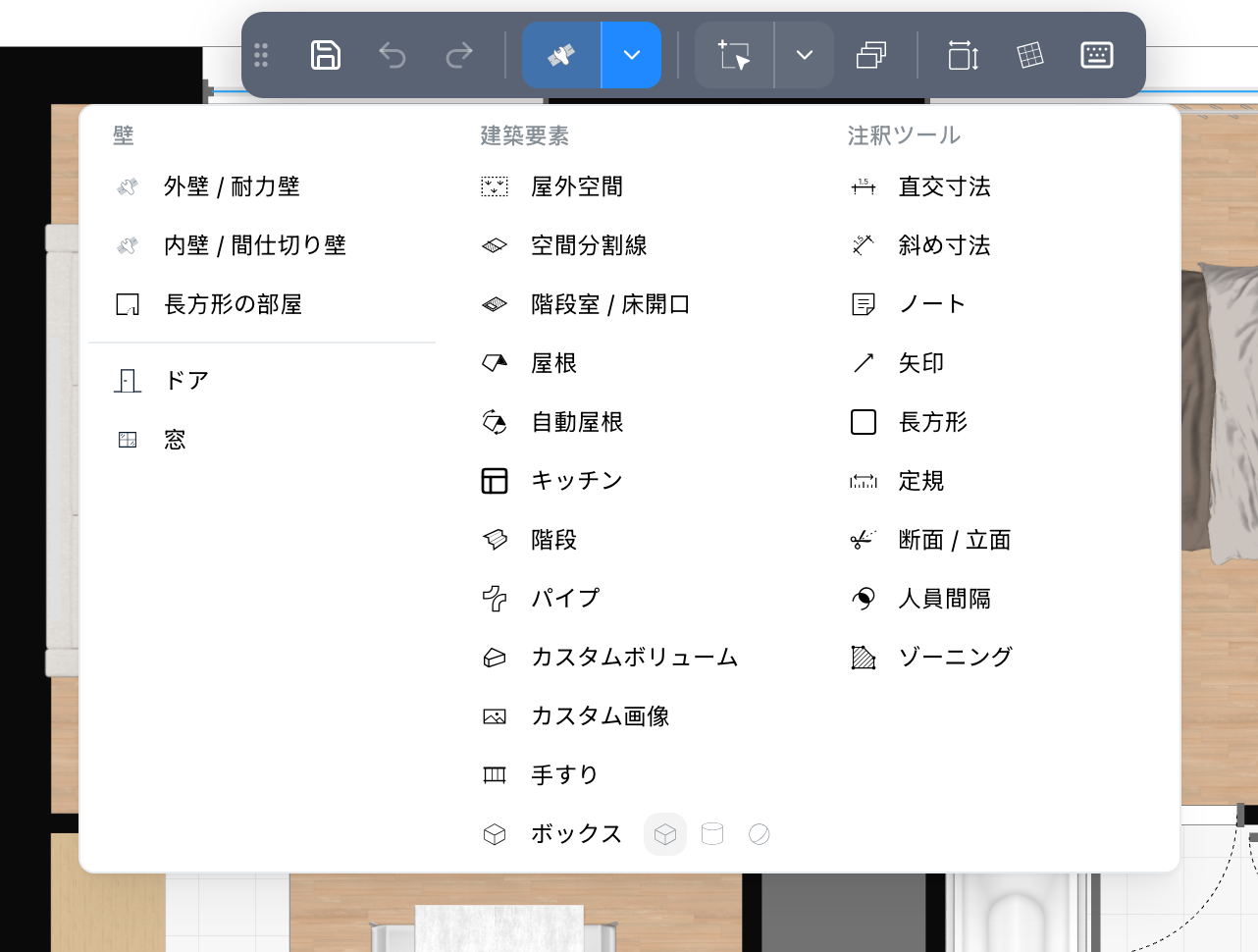Toggle the perspective grid icon
The width and height of the screenshot is (1258, 952).
pos(1030,55)
